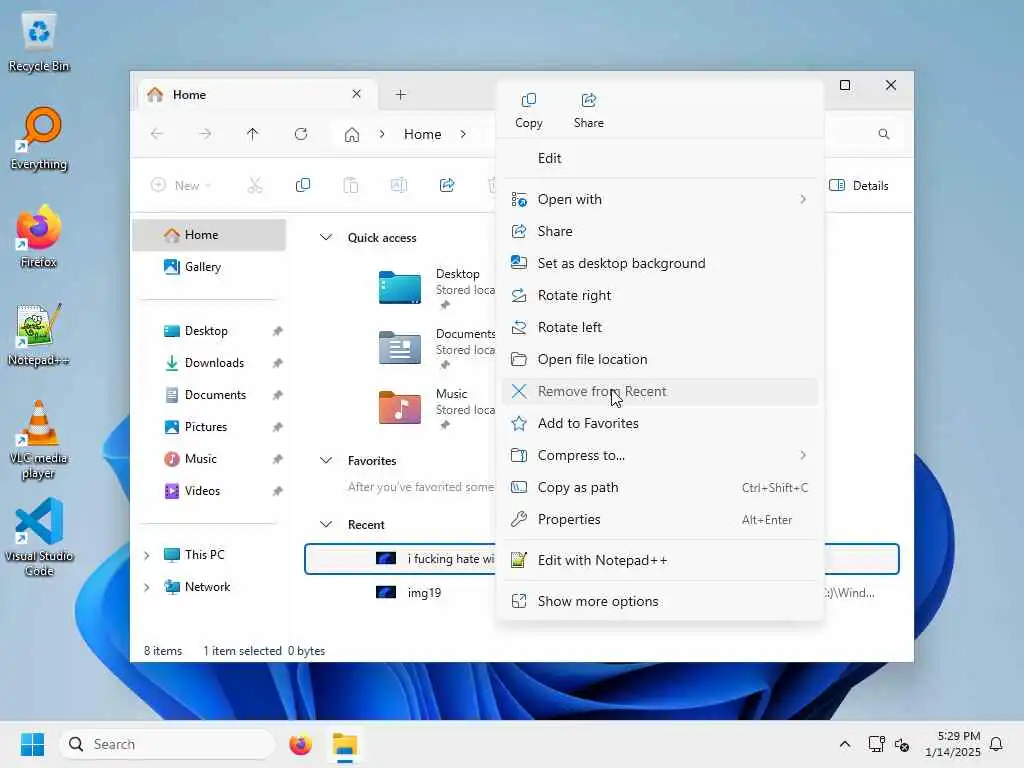Open Videos in sidebar

pyautogui.click(x=209, y=491)
